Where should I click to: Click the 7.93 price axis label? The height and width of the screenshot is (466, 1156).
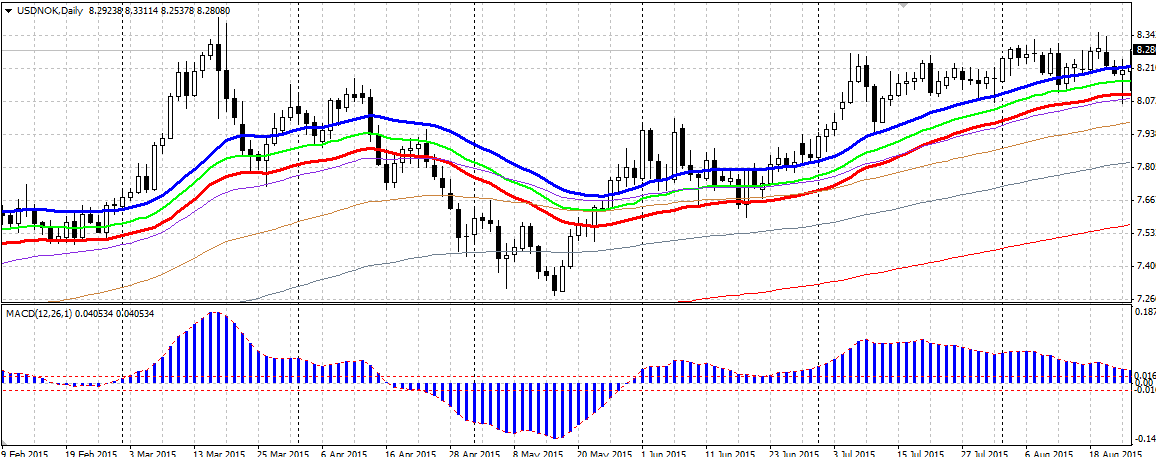[1144, 133]
